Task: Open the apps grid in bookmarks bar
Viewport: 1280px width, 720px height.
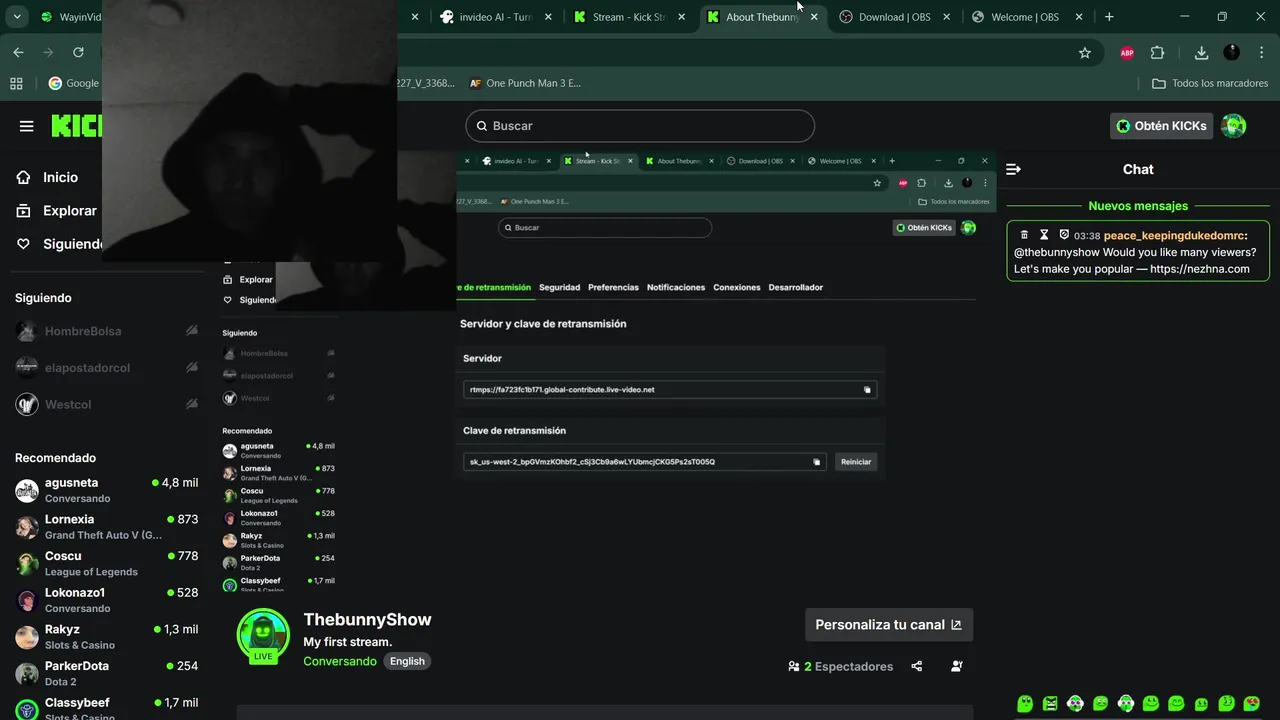Action: coord(16,83)
